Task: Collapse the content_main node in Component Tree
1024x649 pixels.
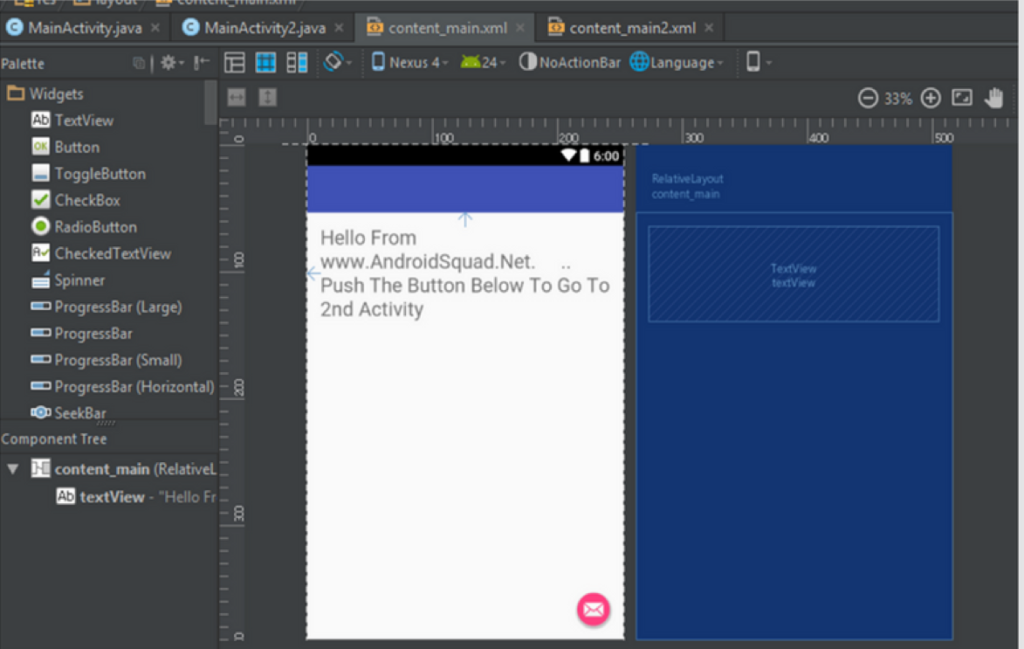Action: [x=12, y=469]
